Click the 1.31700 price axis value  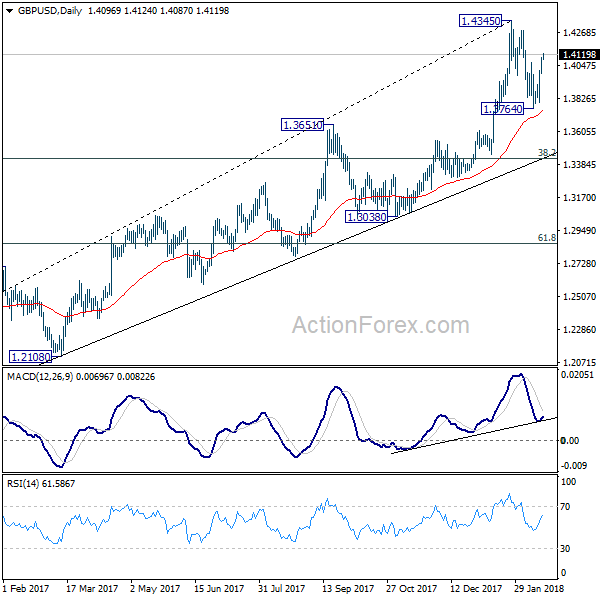click(x=579, y=198)
